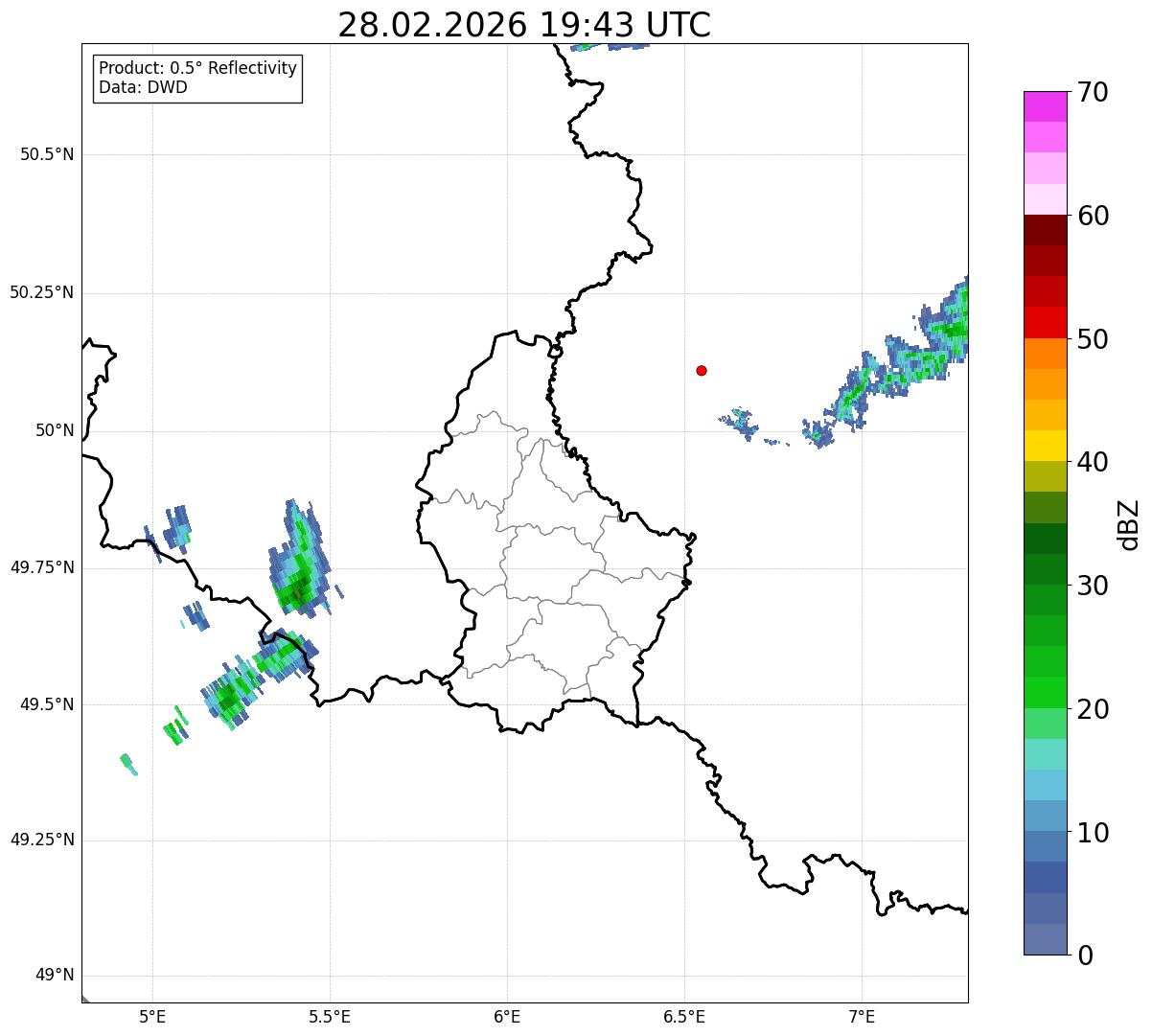The height and width of the screenshot is (1036, 1152).
Task: Click the red dot marker on the map
Action: click(x=702, y=370)
